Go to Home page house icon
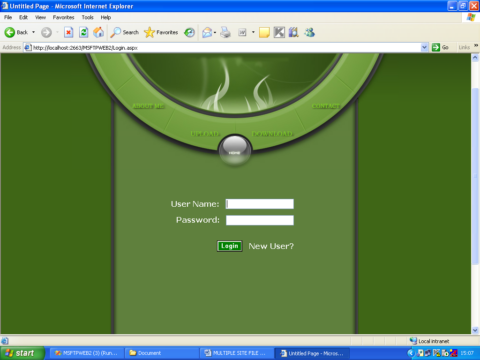This screenshot has width=480, height=360. pos(98,32)
